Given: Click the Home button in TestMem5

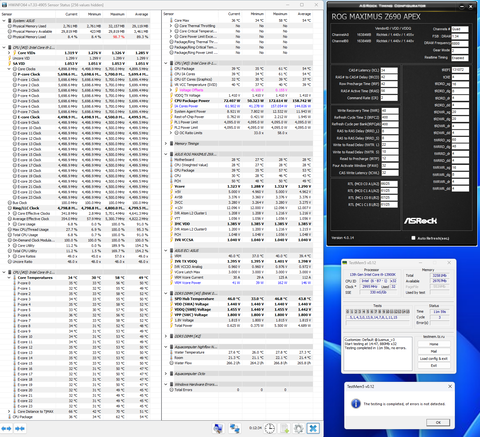Looking at the screenshot, I should click(434, 344).
